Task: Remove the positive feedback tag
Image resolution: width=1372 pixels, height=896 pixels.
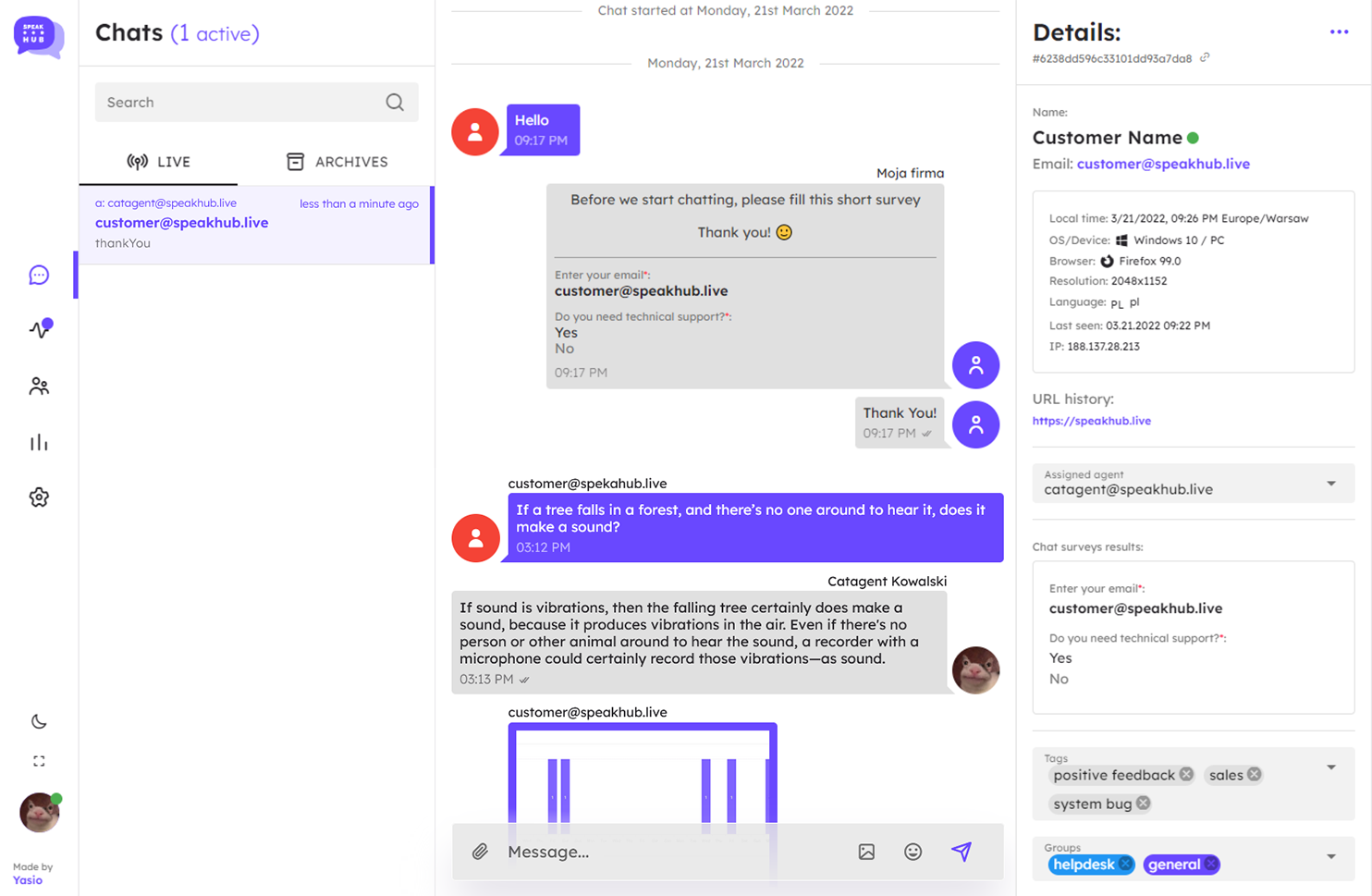Action: pyautogui.click(x=1186, y=775)
